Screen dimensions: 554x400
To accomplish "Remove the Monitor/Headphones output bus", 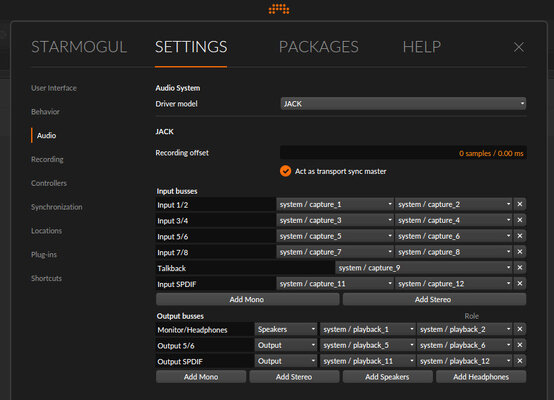I will click(x=520, y=329).
